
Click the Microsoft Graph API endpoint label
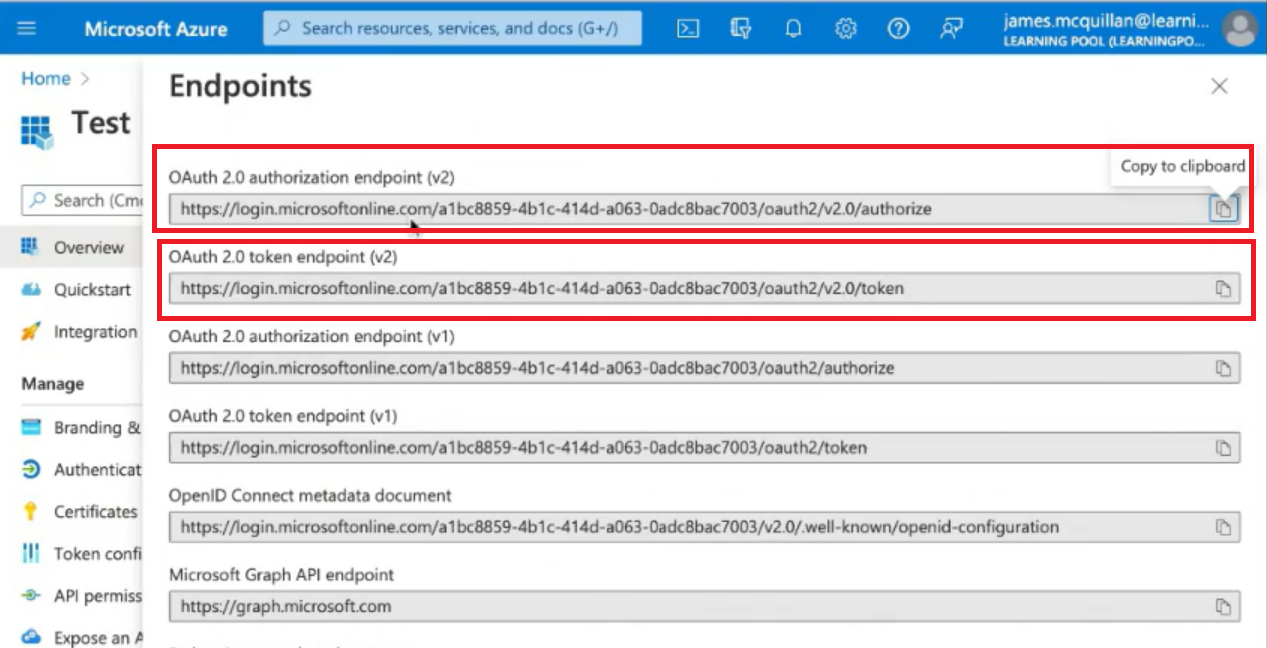282,575
